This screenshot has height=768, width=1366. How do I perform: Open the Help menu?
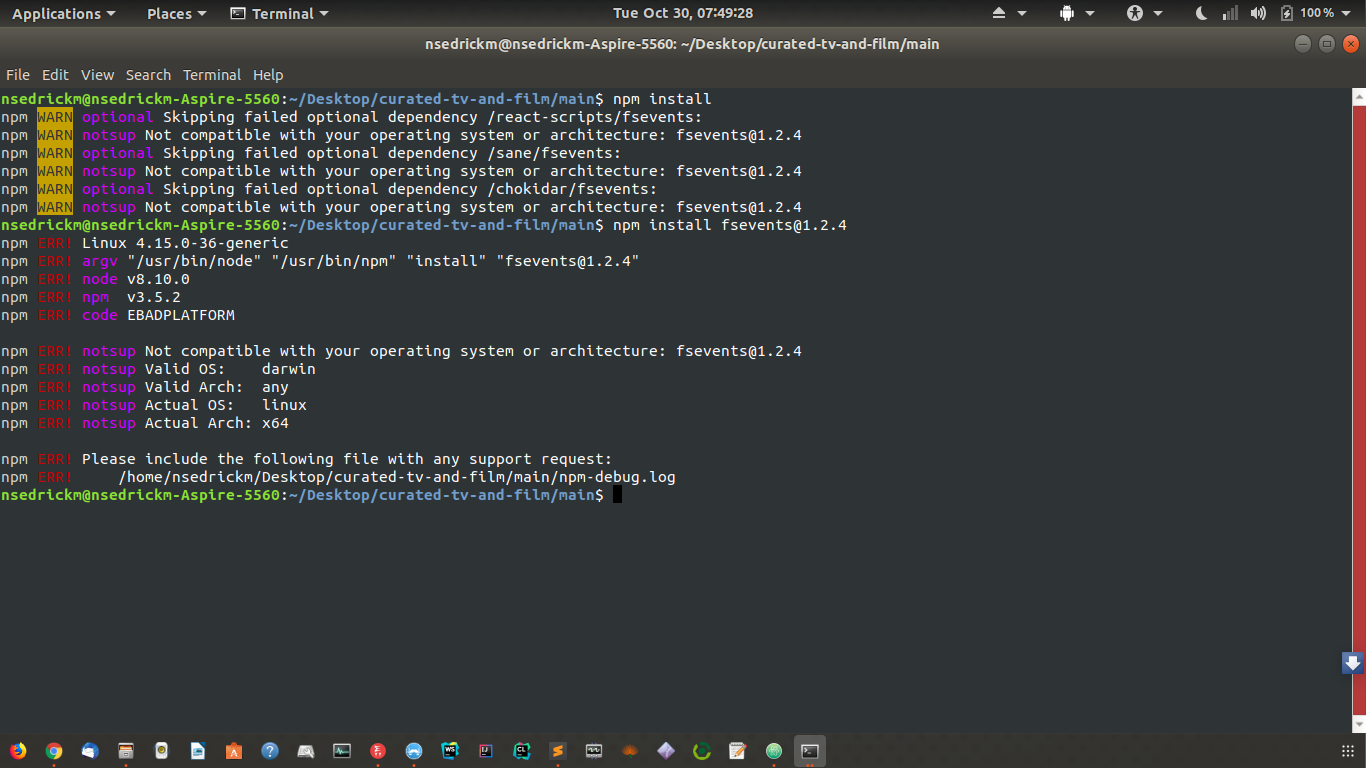coord(268,75)
